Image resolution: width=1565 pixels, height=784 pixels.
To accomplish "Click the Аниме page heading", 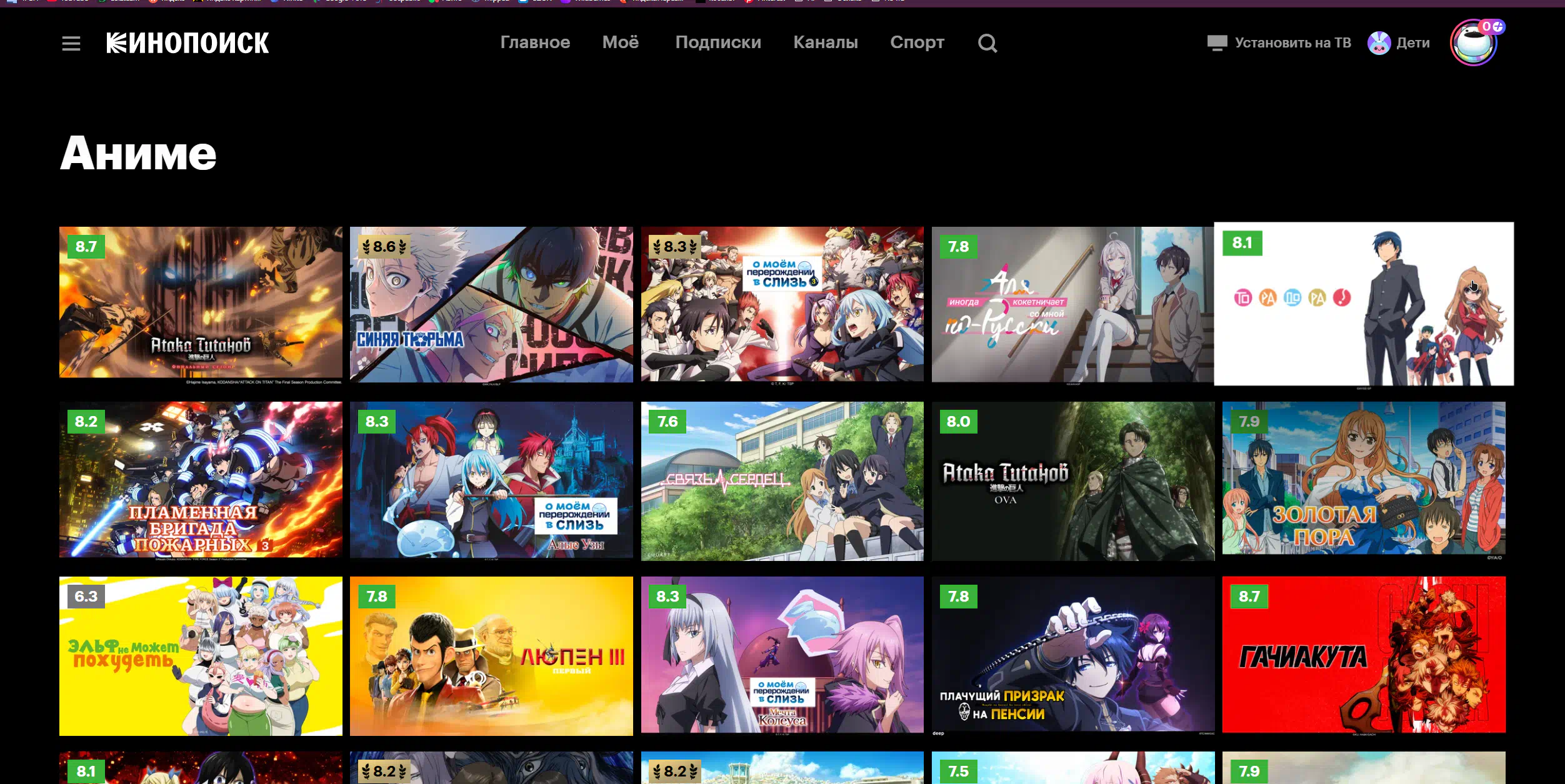I will pyautogui.click(x=138, y=153).
